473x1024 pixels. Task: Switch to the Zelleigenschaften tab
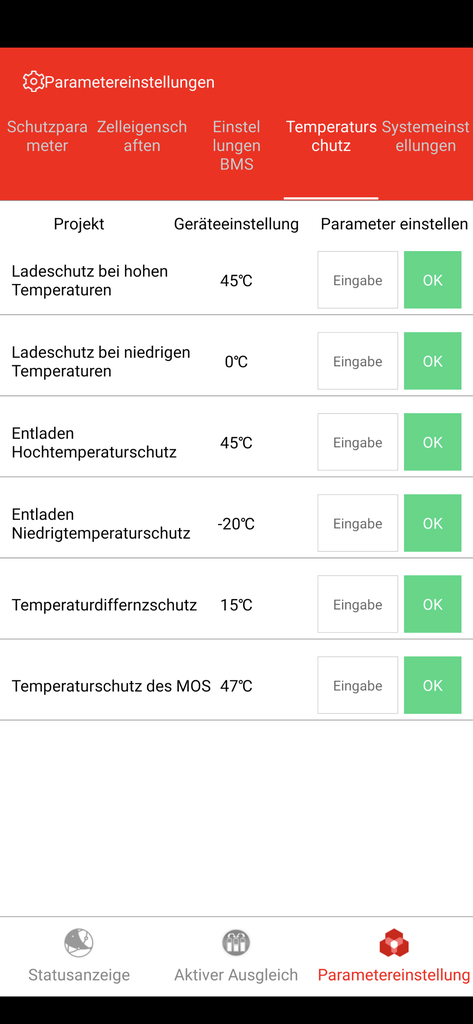142,136
